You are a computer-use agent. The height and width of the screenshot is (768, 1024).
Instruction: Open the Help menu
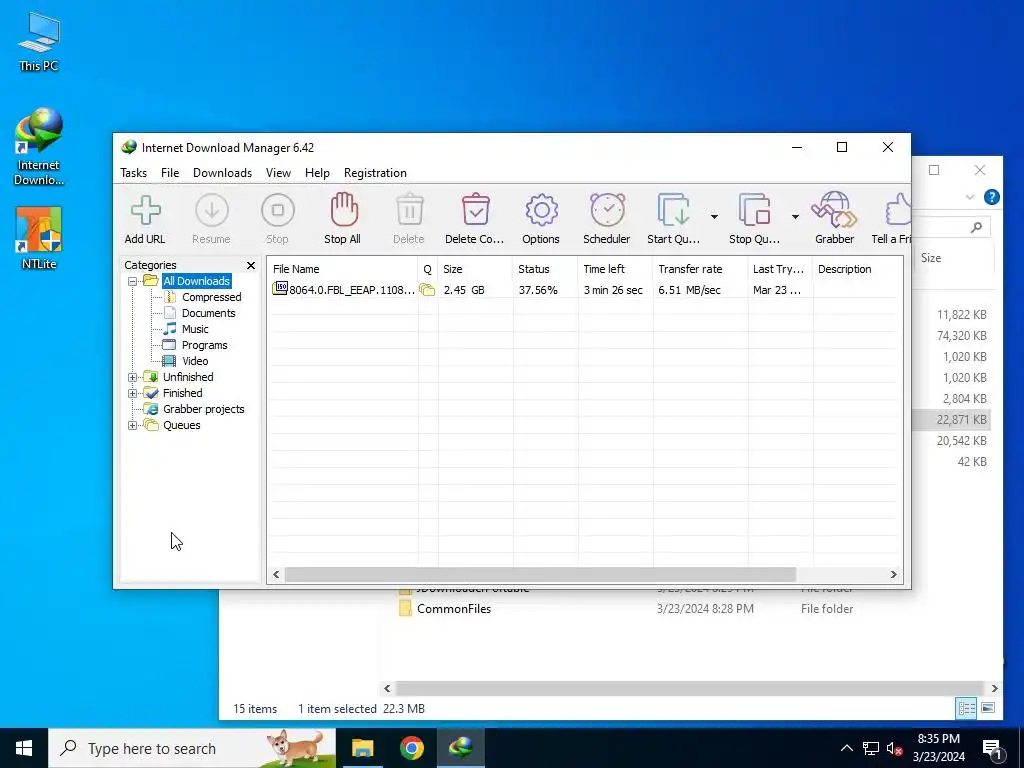317,173
